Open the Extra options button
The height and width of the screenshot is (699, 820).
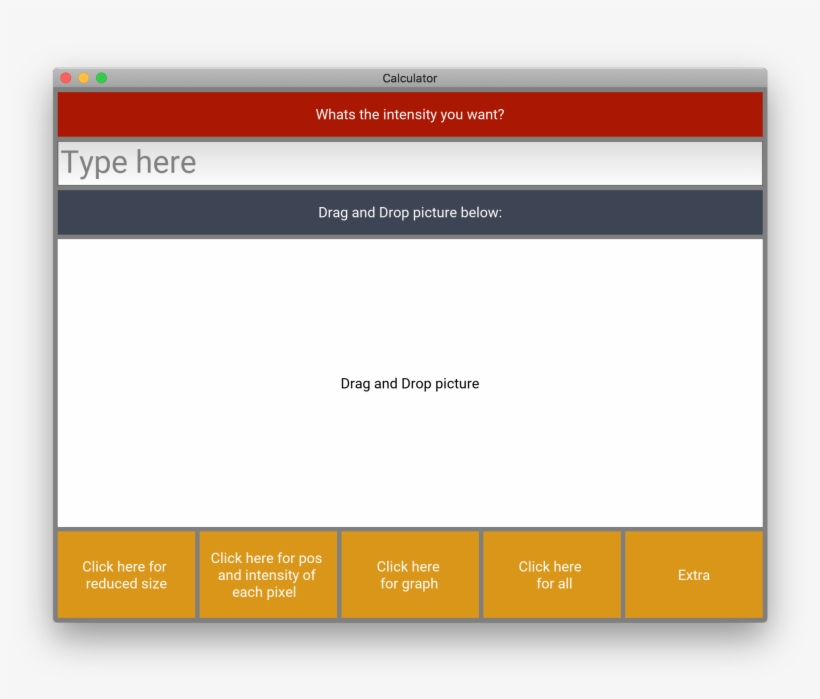point(693,575)
